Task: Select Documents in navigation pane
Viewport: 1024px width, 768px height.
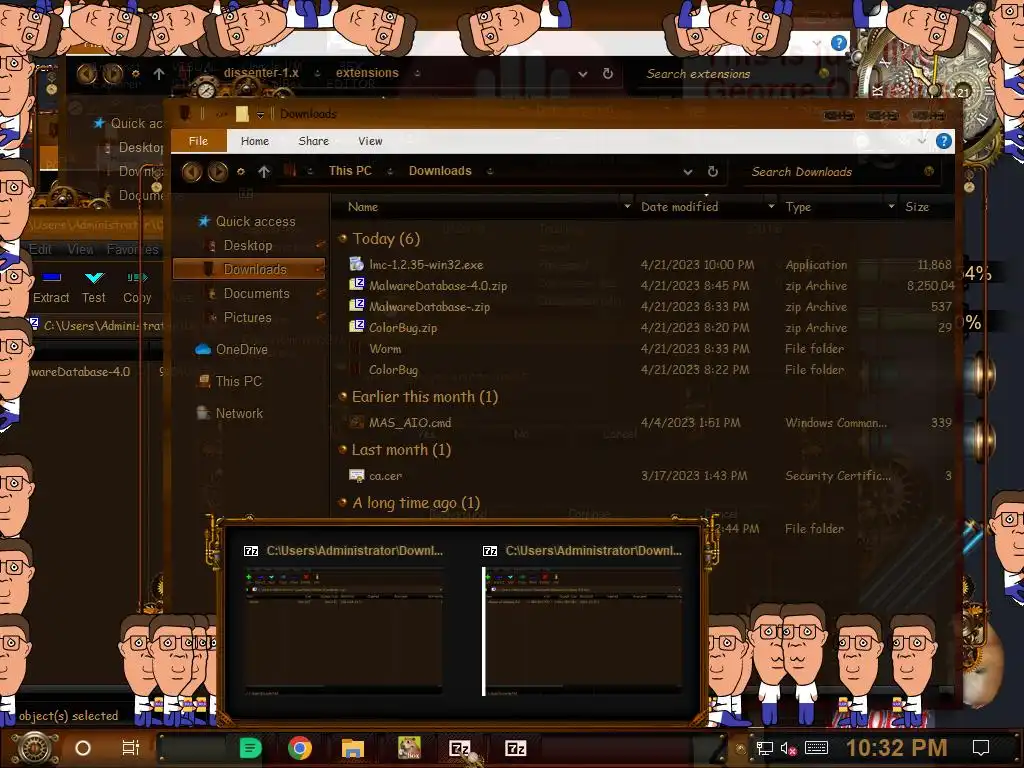Action: 256,293
